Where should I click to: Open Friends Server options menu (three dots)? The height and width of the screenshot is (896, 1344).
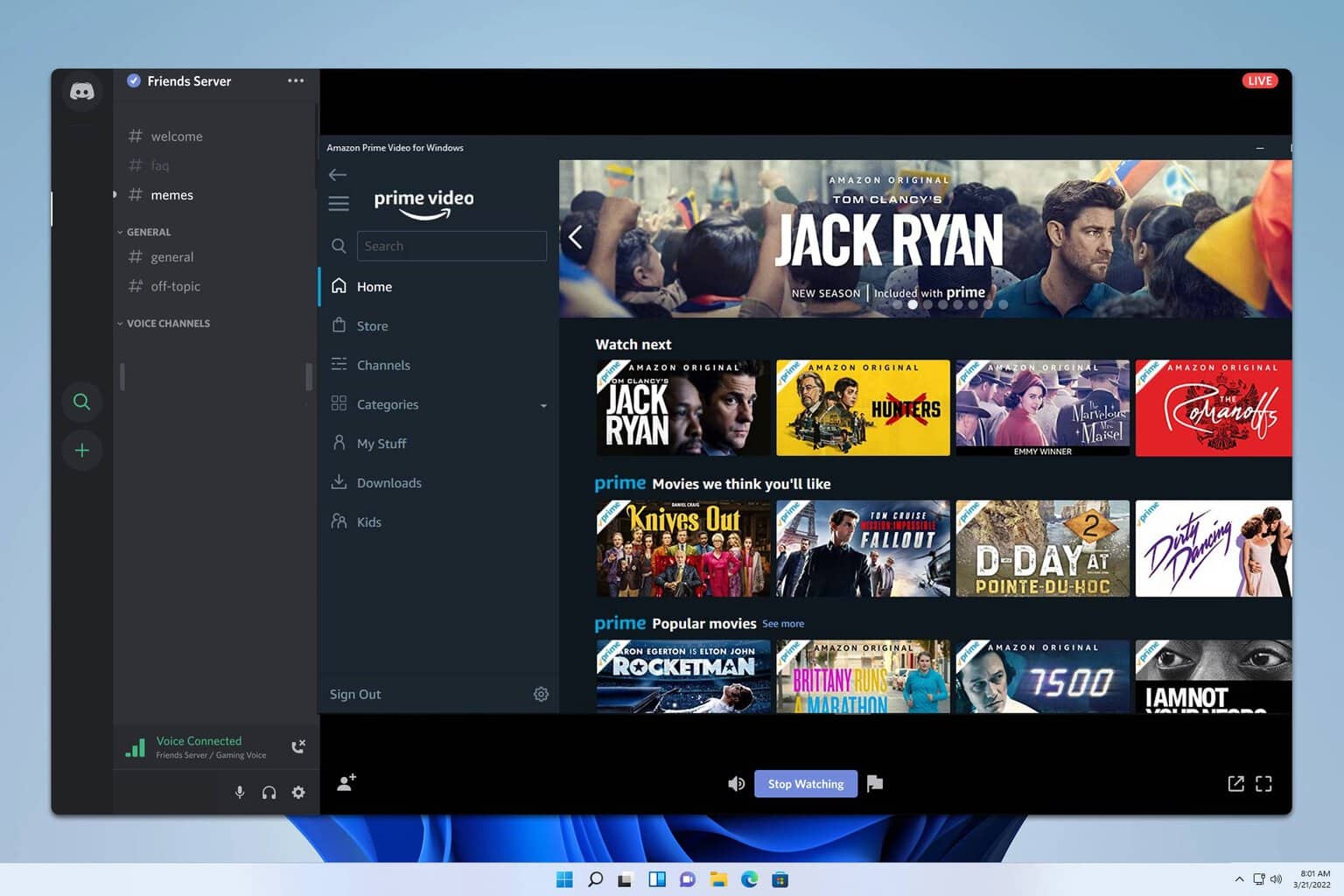pos(296,80)
